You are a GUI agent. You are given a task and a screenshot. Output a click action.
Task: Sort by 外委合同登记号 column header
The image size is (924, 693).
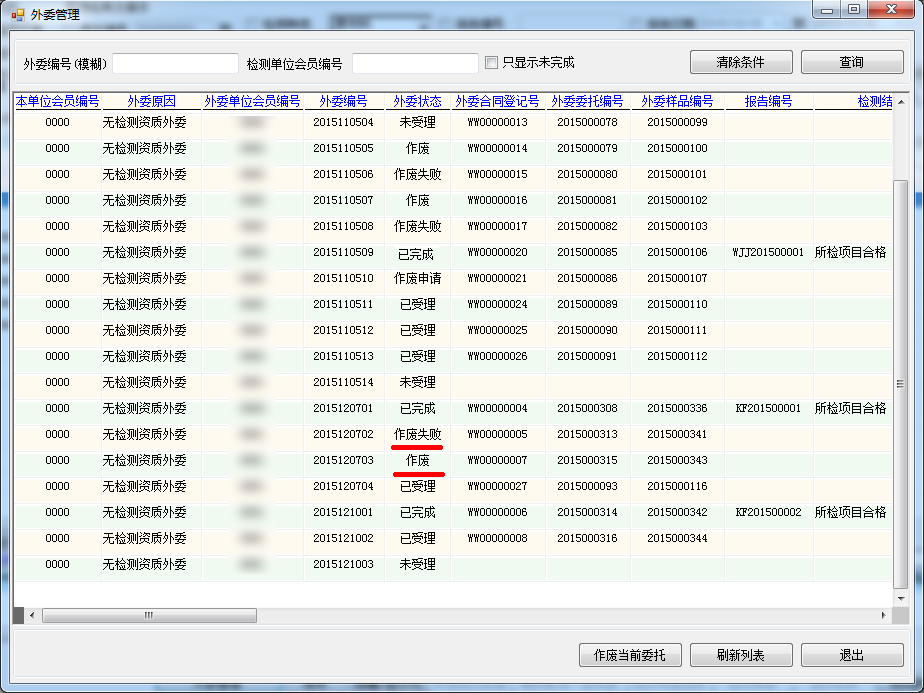pos(497,101)
